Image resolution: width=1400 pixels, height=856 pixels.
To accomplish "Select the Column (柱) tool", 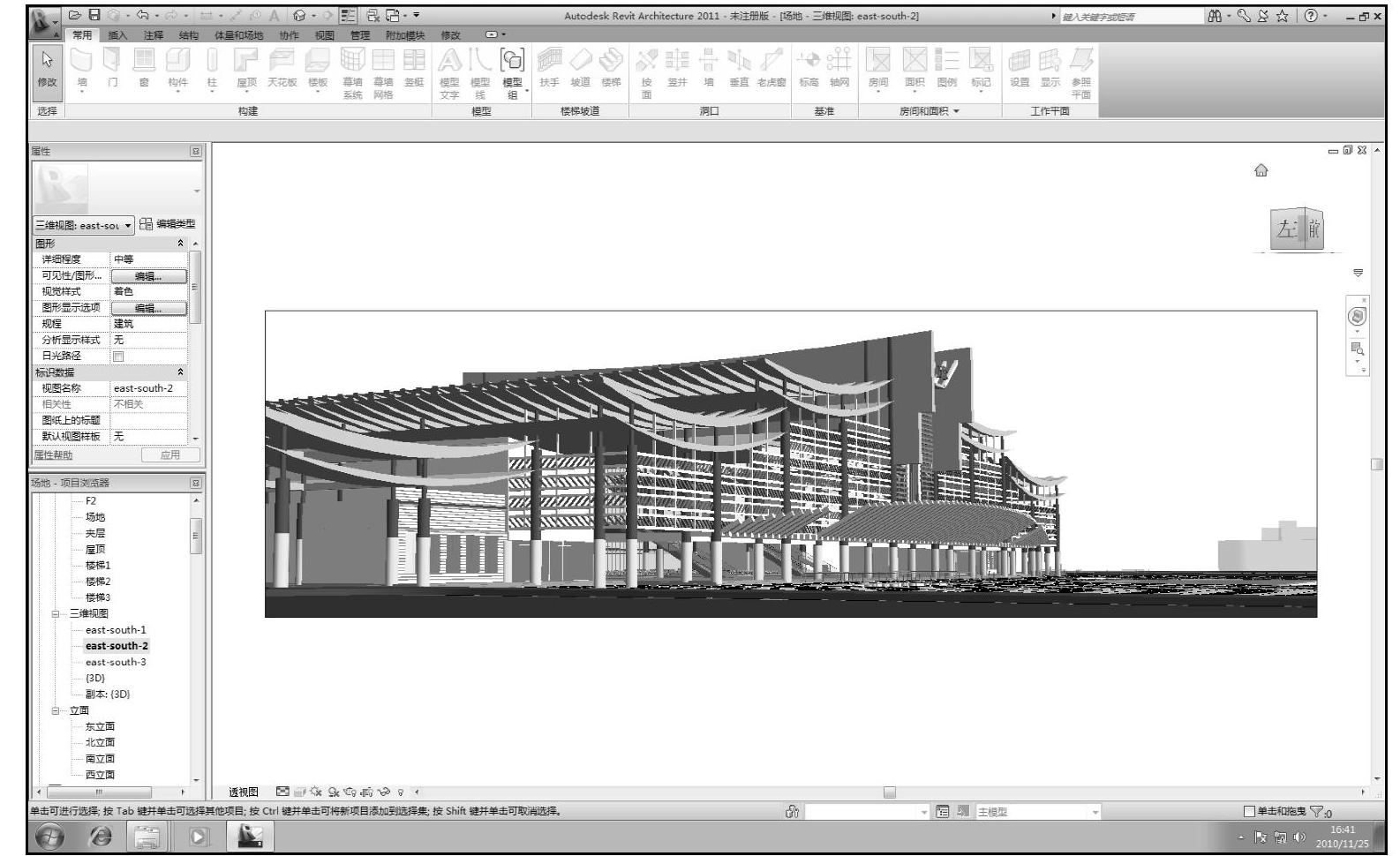I will click(x=212, y=69).
